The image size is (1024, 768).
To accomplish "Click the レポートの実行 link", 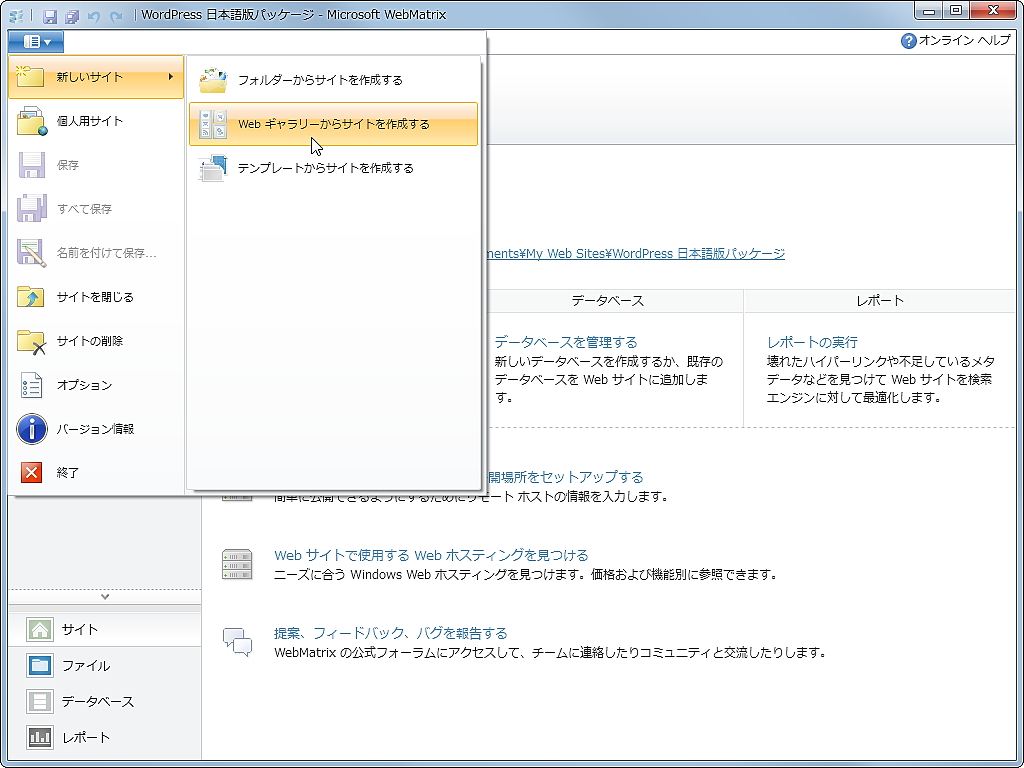I will tap(810, 341).
